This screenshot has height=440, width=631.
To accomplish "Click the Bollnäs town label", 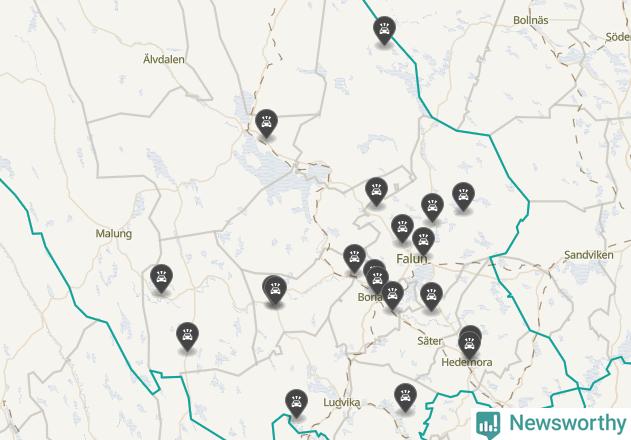I will point(530,20).
